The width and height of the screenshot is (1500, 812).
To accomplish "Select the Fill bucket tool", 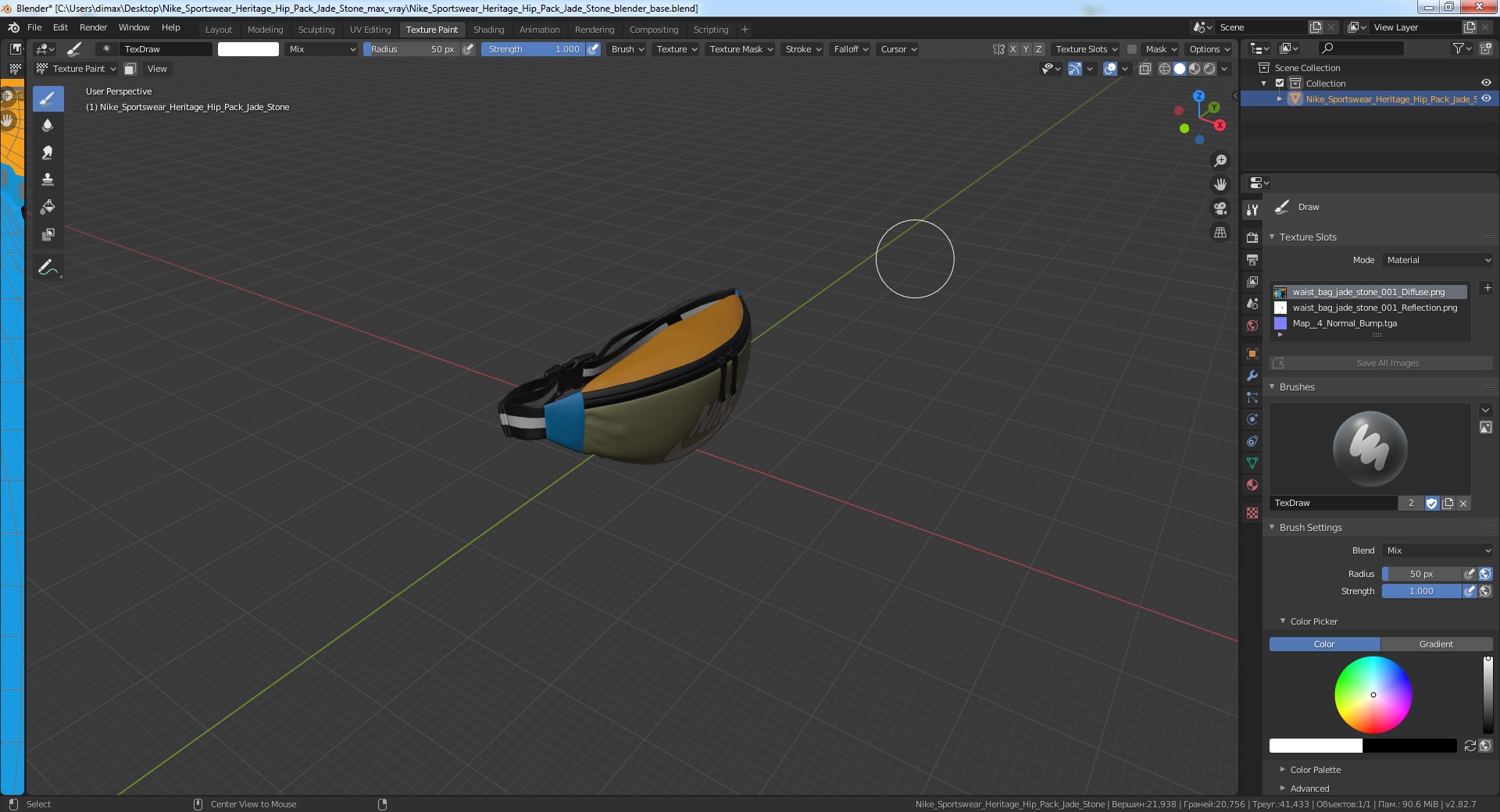I will coord(48,207).
